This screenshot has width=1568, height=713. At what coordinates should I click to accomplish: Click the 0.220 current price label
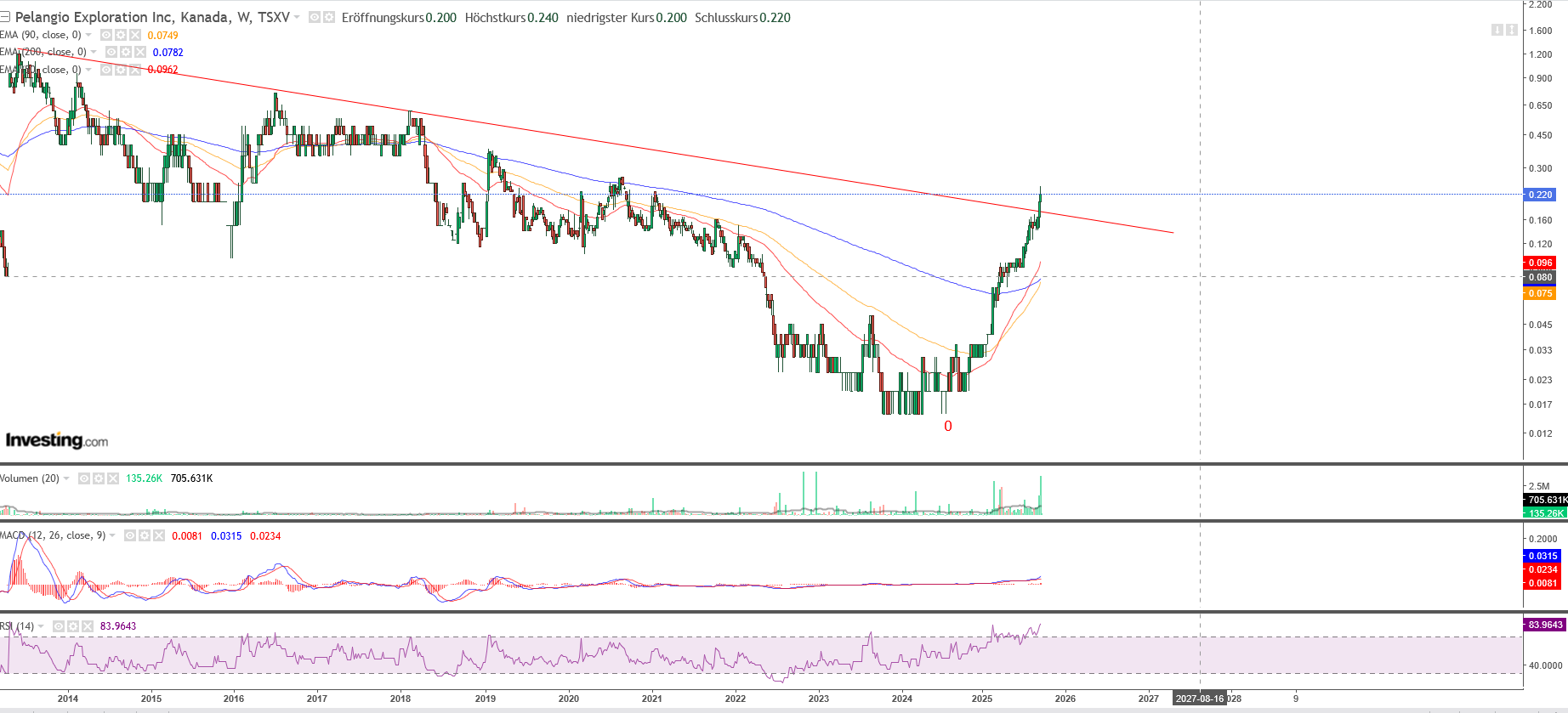click(x=1540, y=195)
